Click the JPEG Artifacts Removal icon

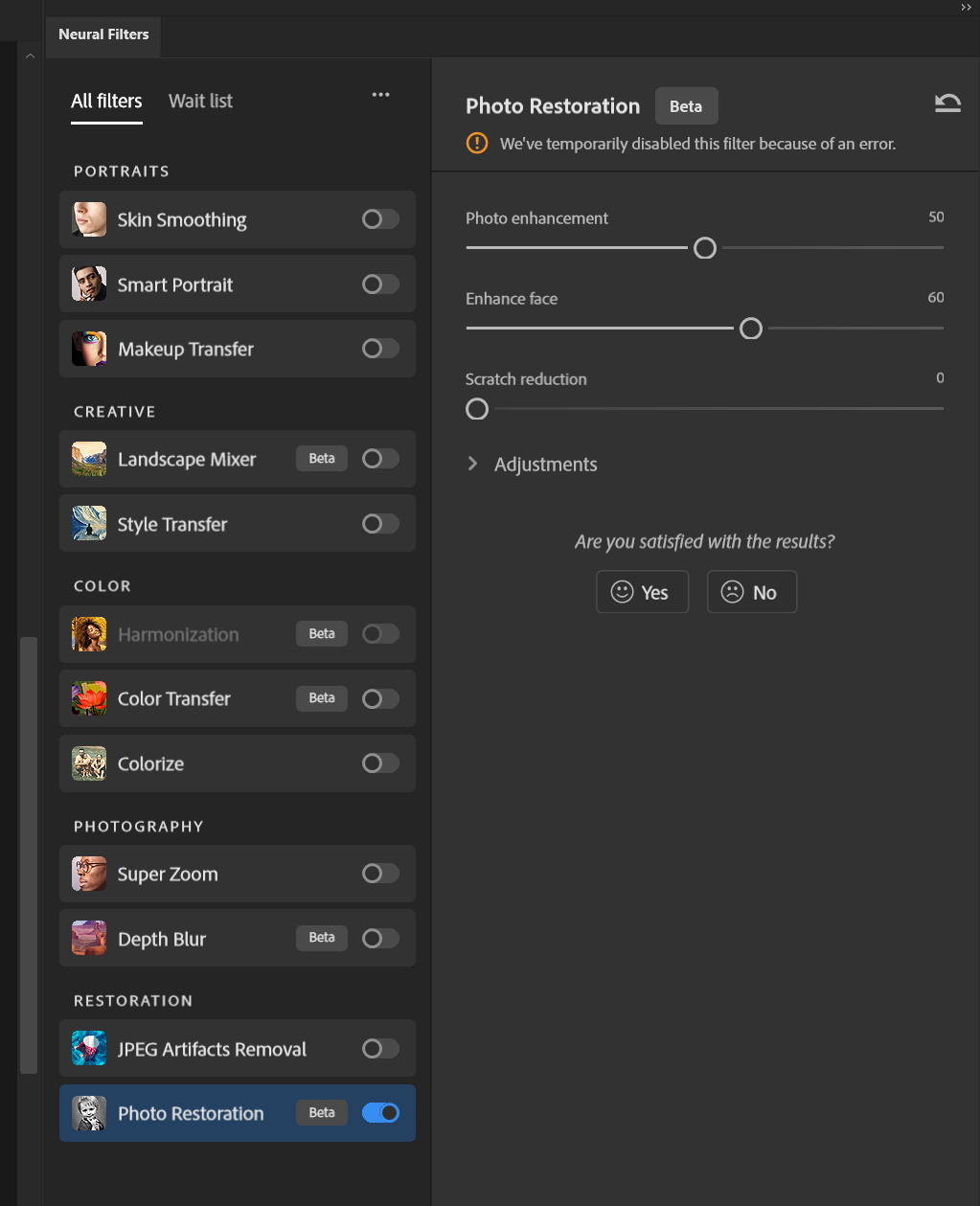pos(89,1049)
